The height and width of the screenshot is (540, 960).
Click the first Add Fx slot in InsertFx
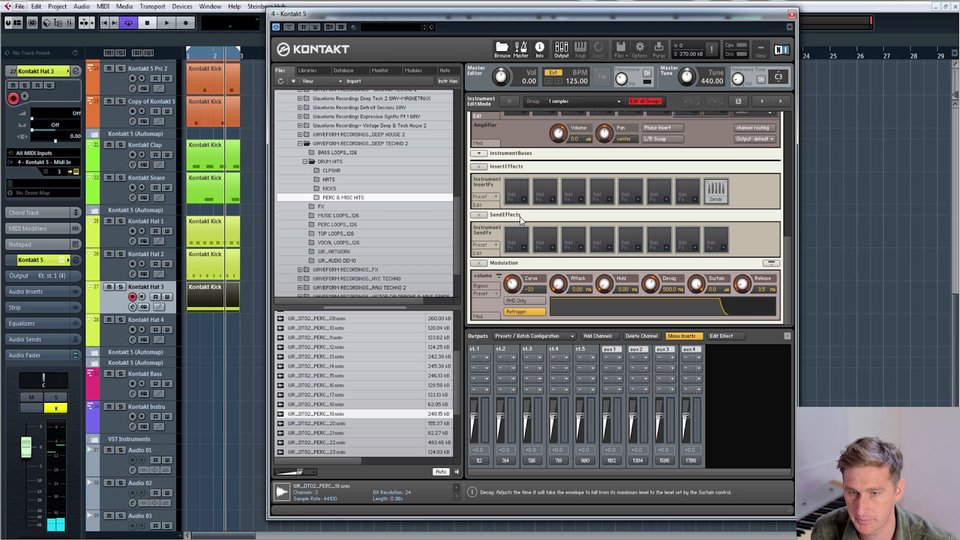[517, 191]
